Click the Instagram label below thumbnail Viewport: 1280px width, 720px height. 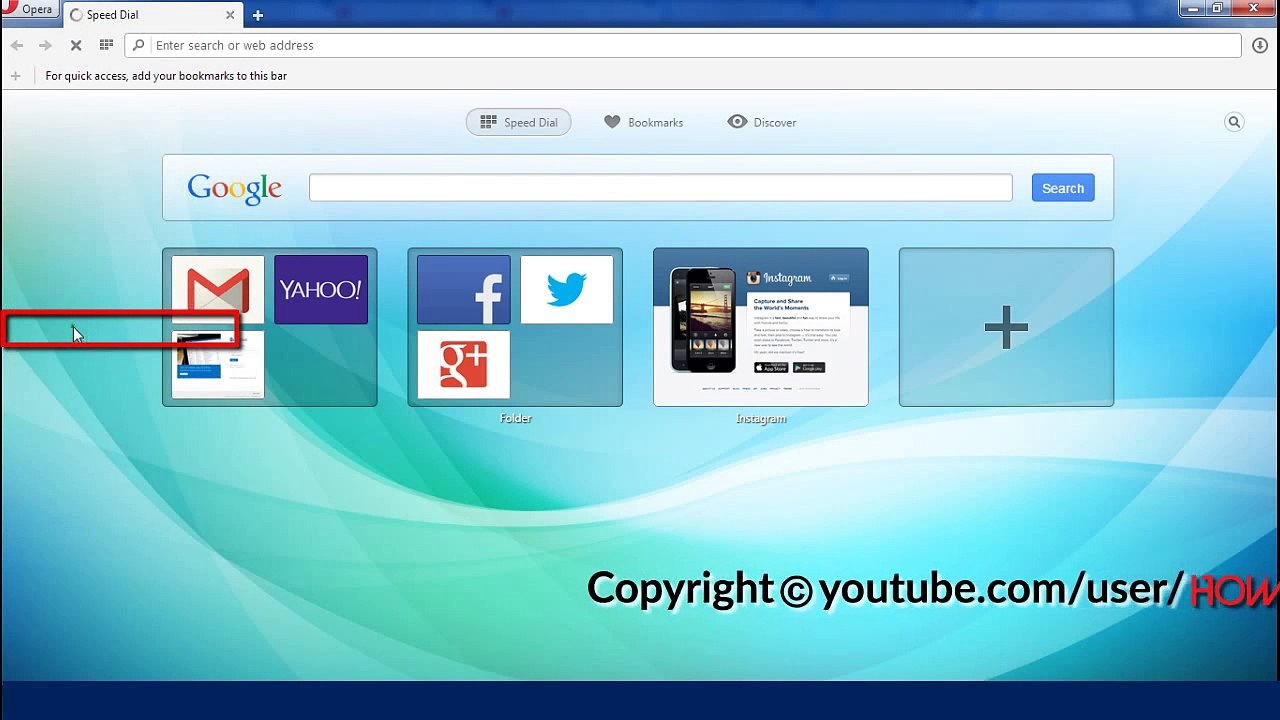[761, 419]
